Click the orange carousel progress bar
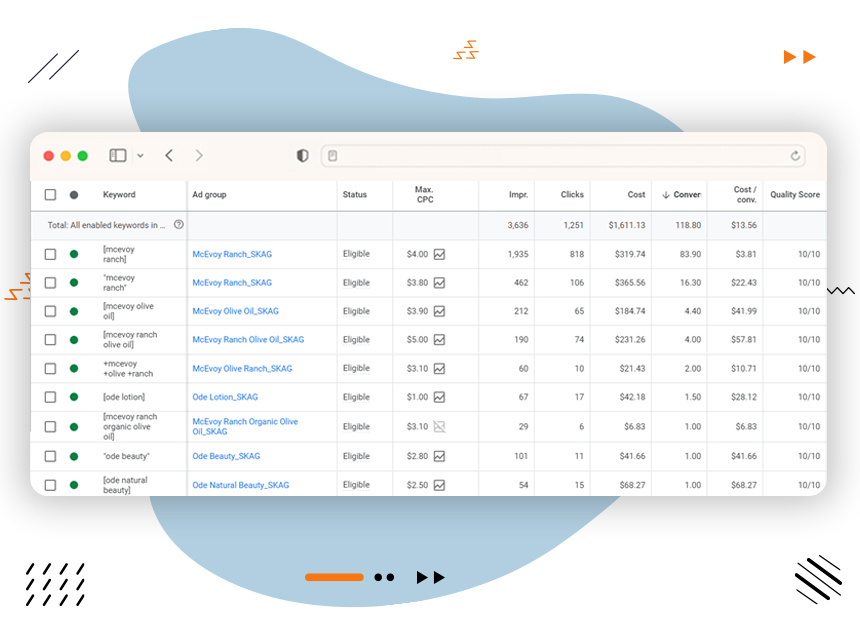The width and height of the screenshot is (860, 628). (x=334, y=577)
